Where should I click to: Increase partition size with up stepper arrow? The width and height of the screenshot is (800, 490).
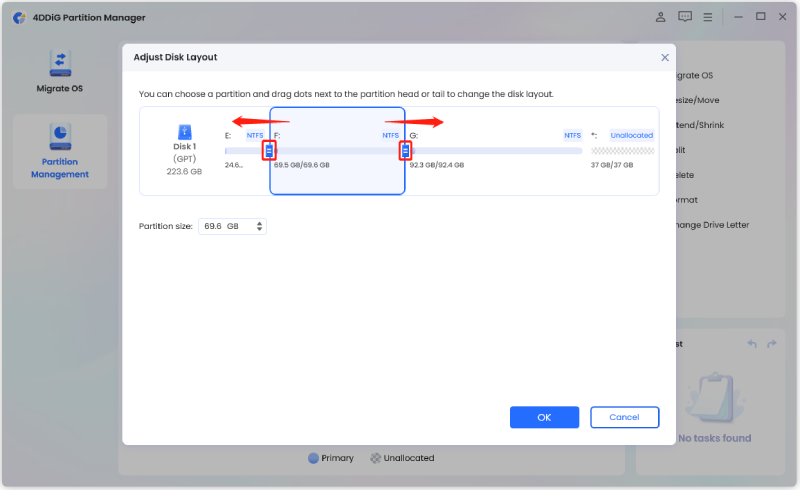260,223
